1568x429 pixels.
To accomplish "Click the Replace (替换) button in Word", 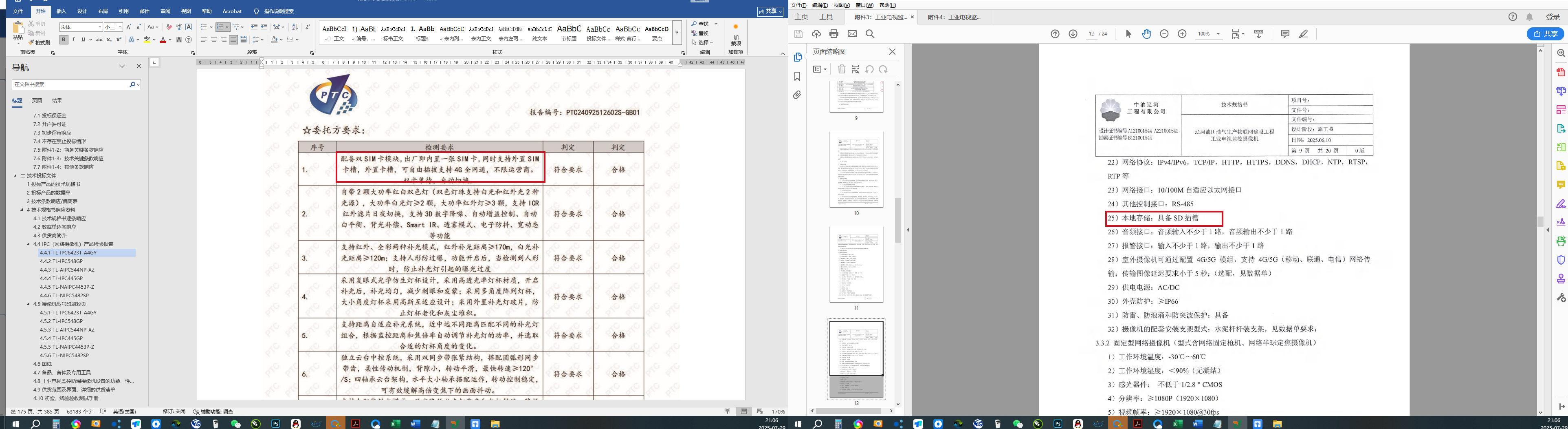I will [700, 33].
